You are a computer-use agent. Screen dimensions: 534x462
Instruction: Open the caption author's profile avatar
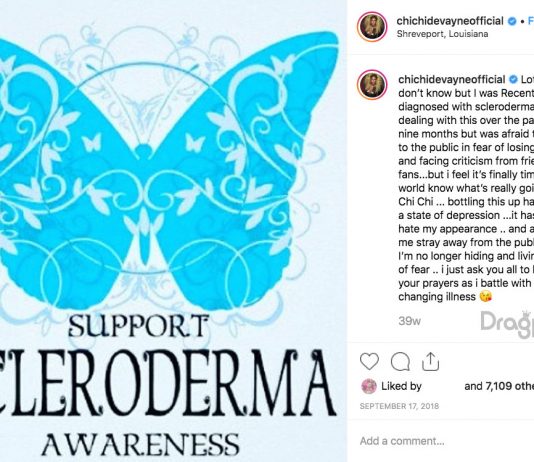coord(372,85)
